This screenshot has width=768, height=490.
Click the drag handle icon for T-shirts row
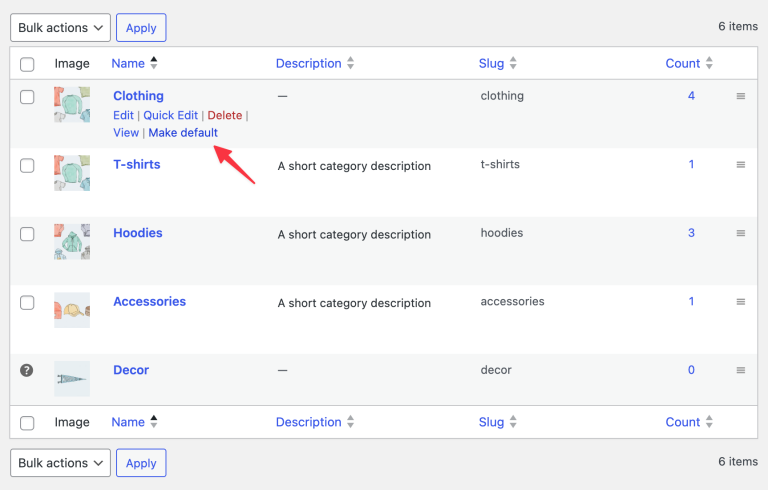click(741, 165)
